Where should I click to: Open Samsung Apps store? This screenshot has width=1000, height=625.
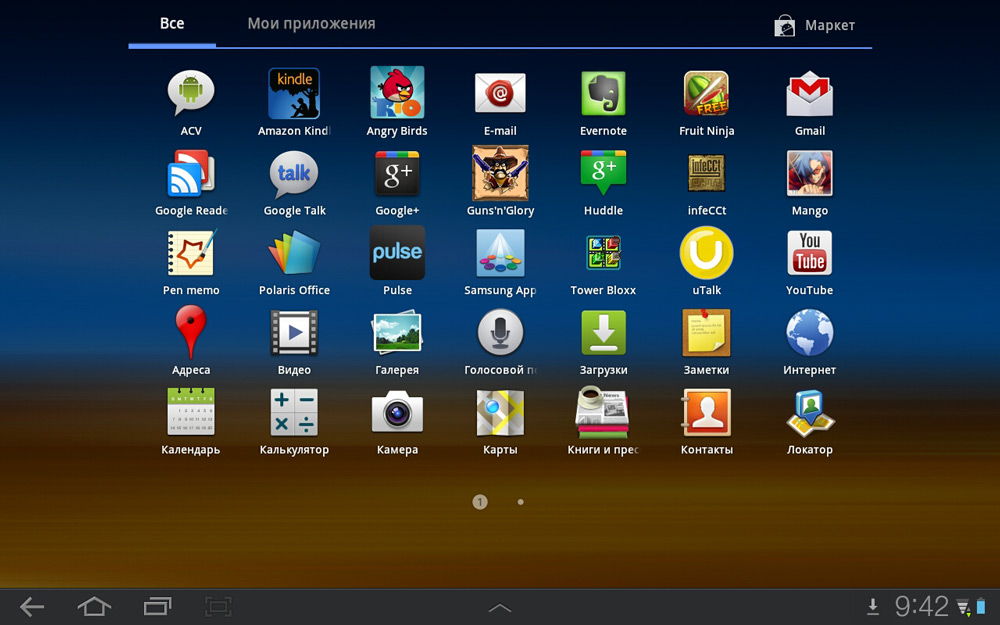[500, 253]
